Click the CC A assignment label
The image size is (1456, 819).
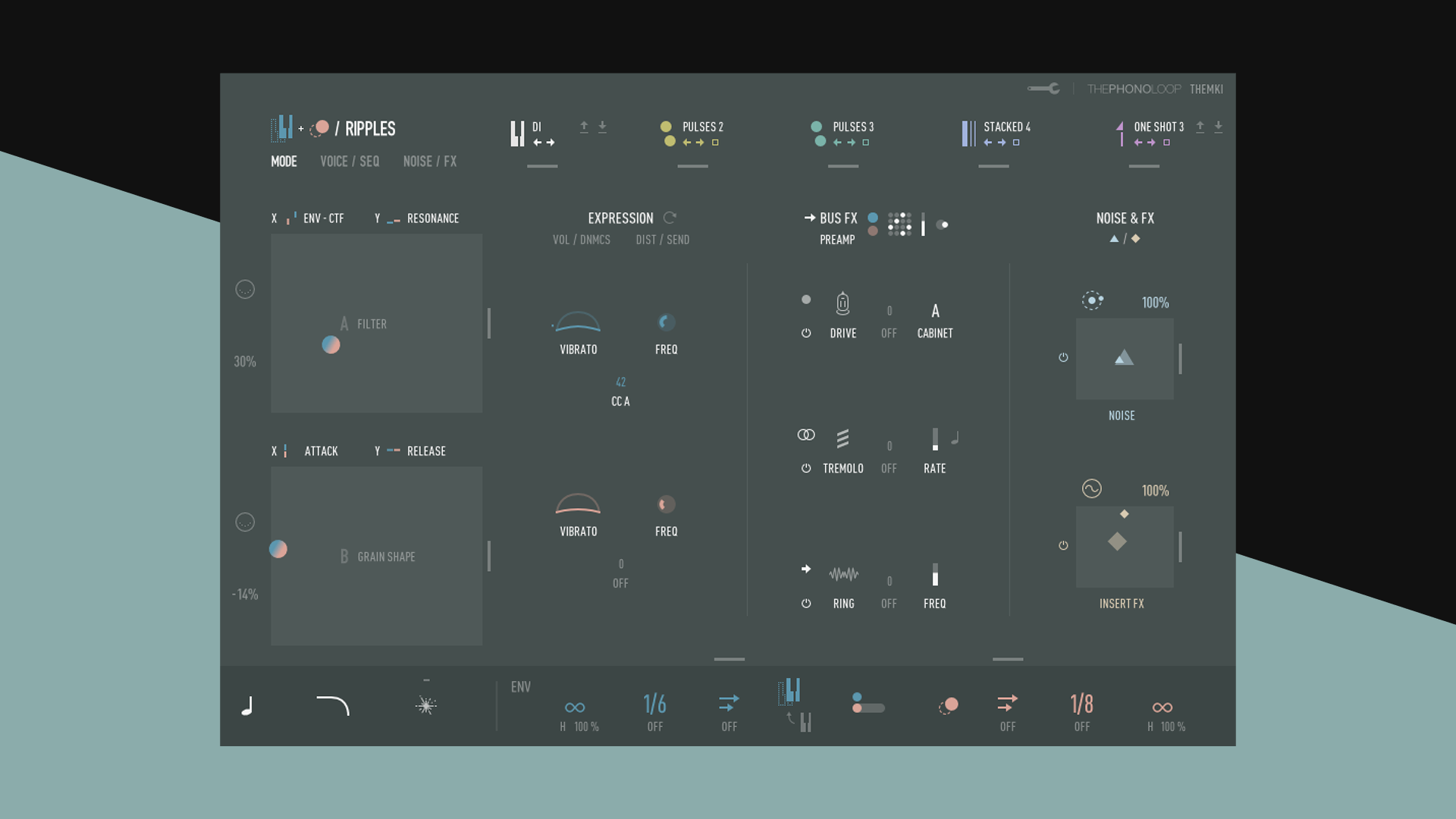click(x=620, y=401)
